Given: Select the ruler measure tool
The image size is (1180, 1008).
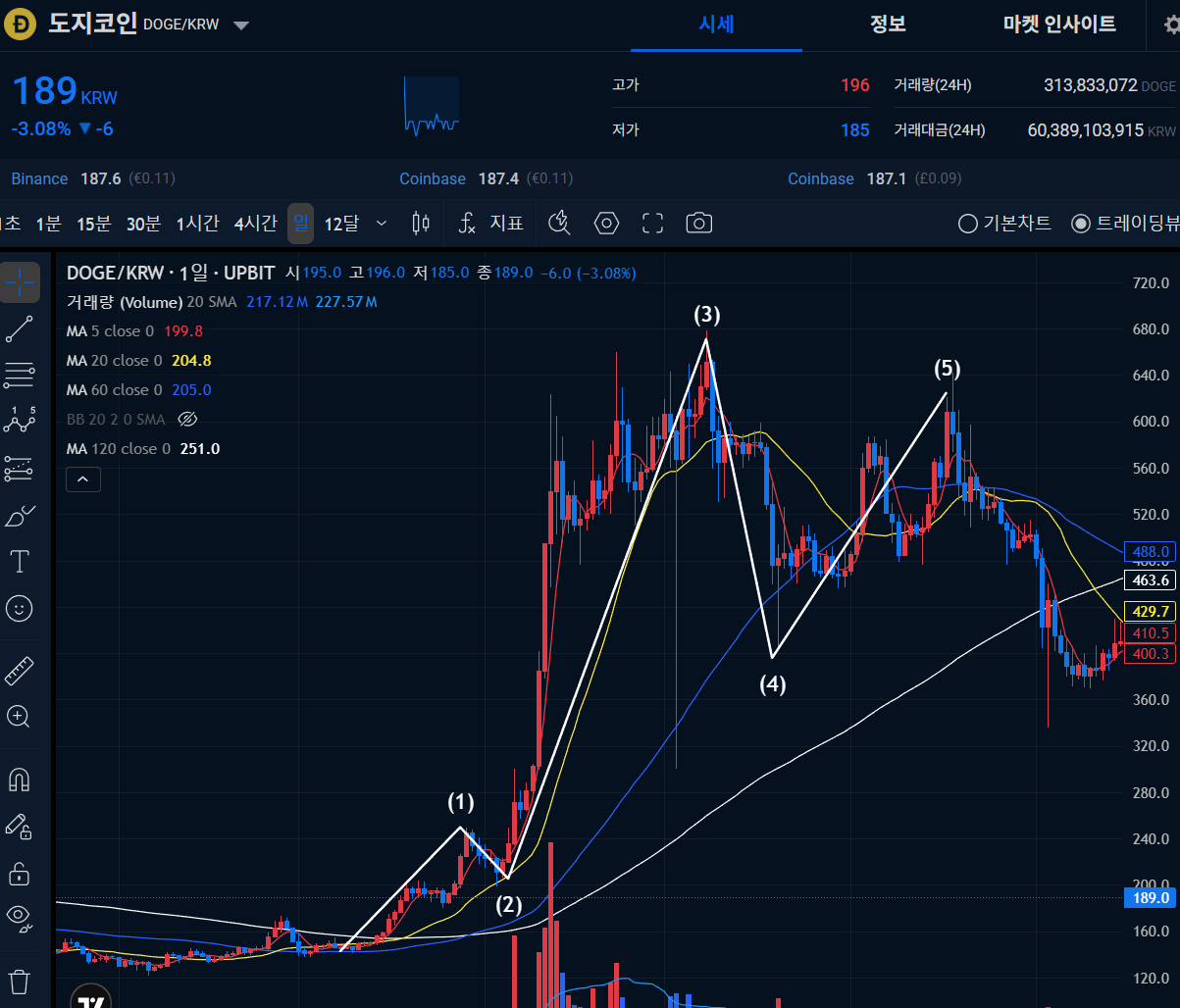Looking at the screenshot, I should pos(20,672).
